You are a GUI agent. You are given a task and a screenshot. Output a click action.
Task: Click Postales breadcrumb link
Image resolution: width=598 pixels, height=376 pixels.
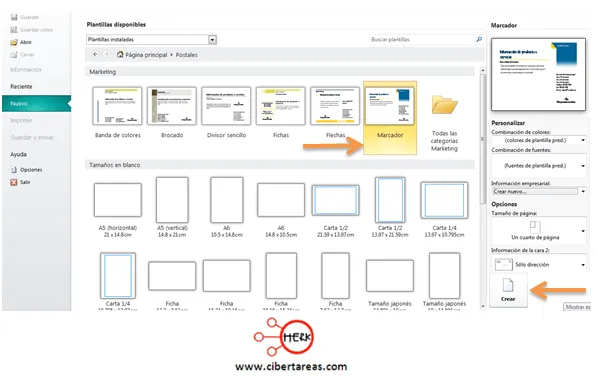point(186,55)
